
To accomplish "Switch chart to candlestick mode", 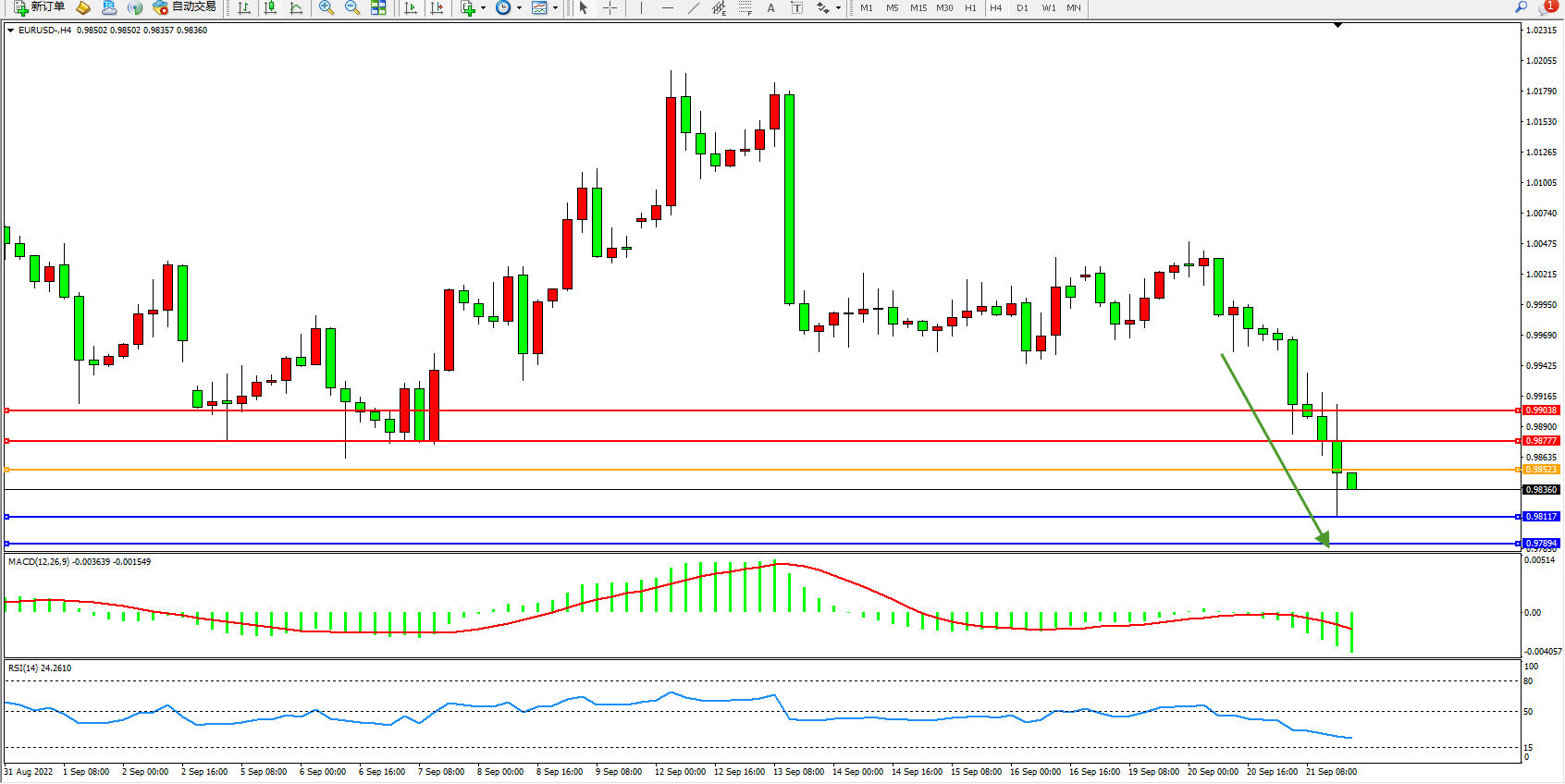I will [x=270, y=7].
